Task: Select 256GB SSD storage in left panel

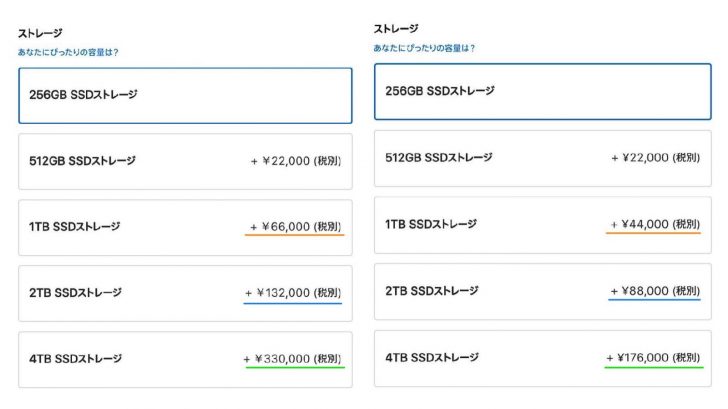Action: click(185, 95)
